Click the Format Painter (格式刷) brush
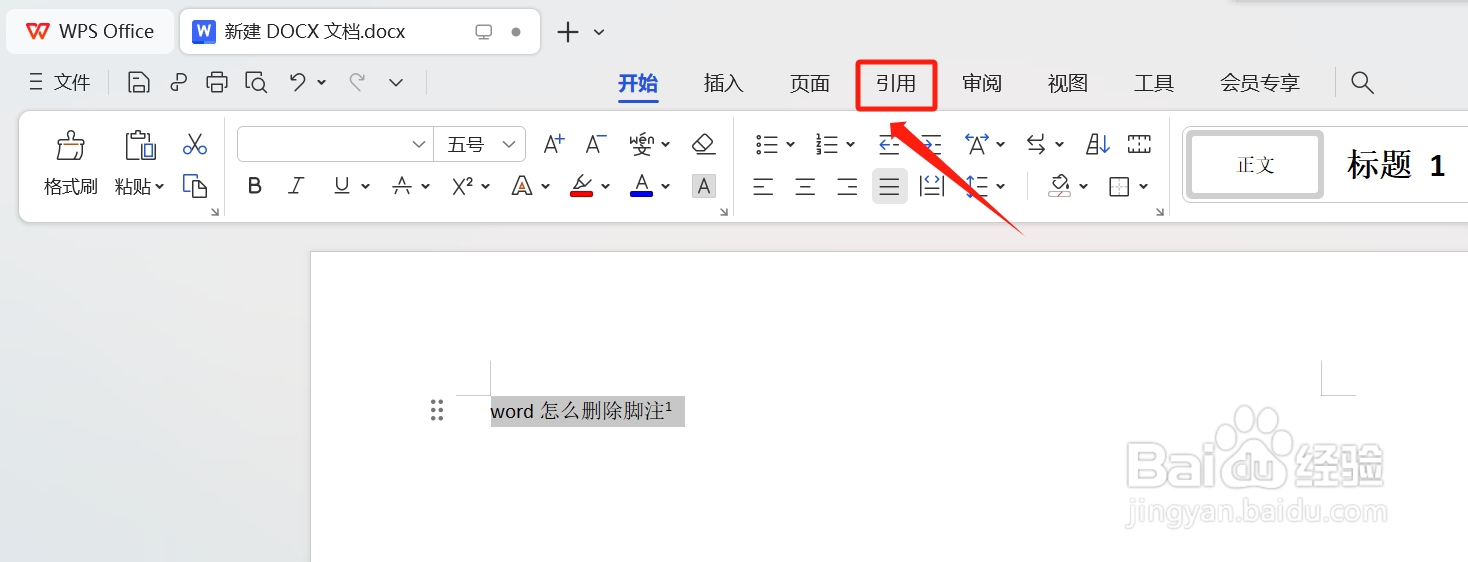Image resolution: width=1468 pixels, height=562 pixels. pyautogui.click(x=70, y=146)
